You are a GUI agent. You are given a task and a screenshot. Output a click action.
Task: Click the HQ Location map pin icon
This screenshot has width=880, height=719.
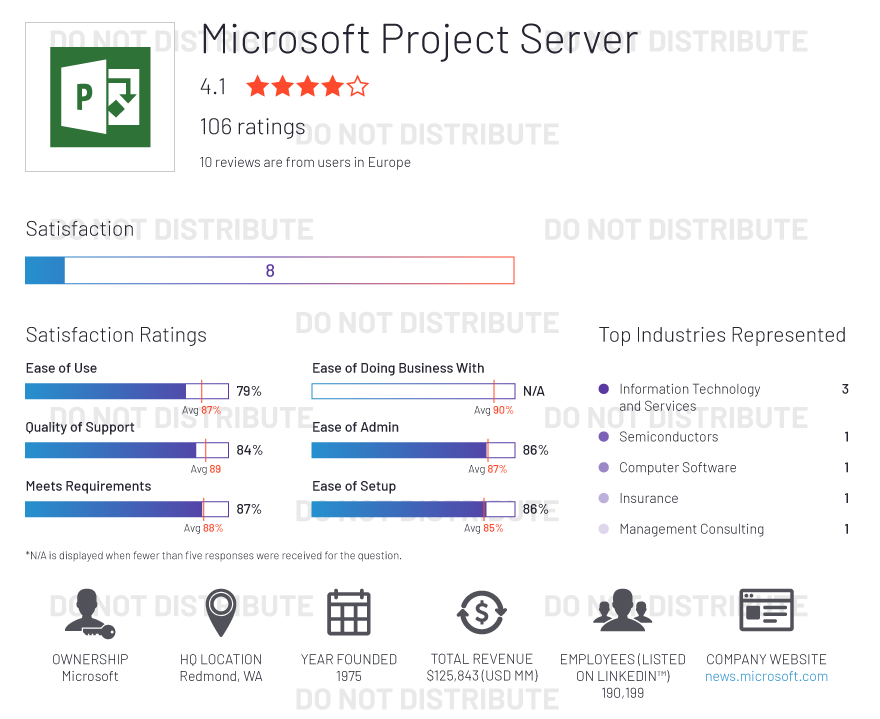coord(221,613)
